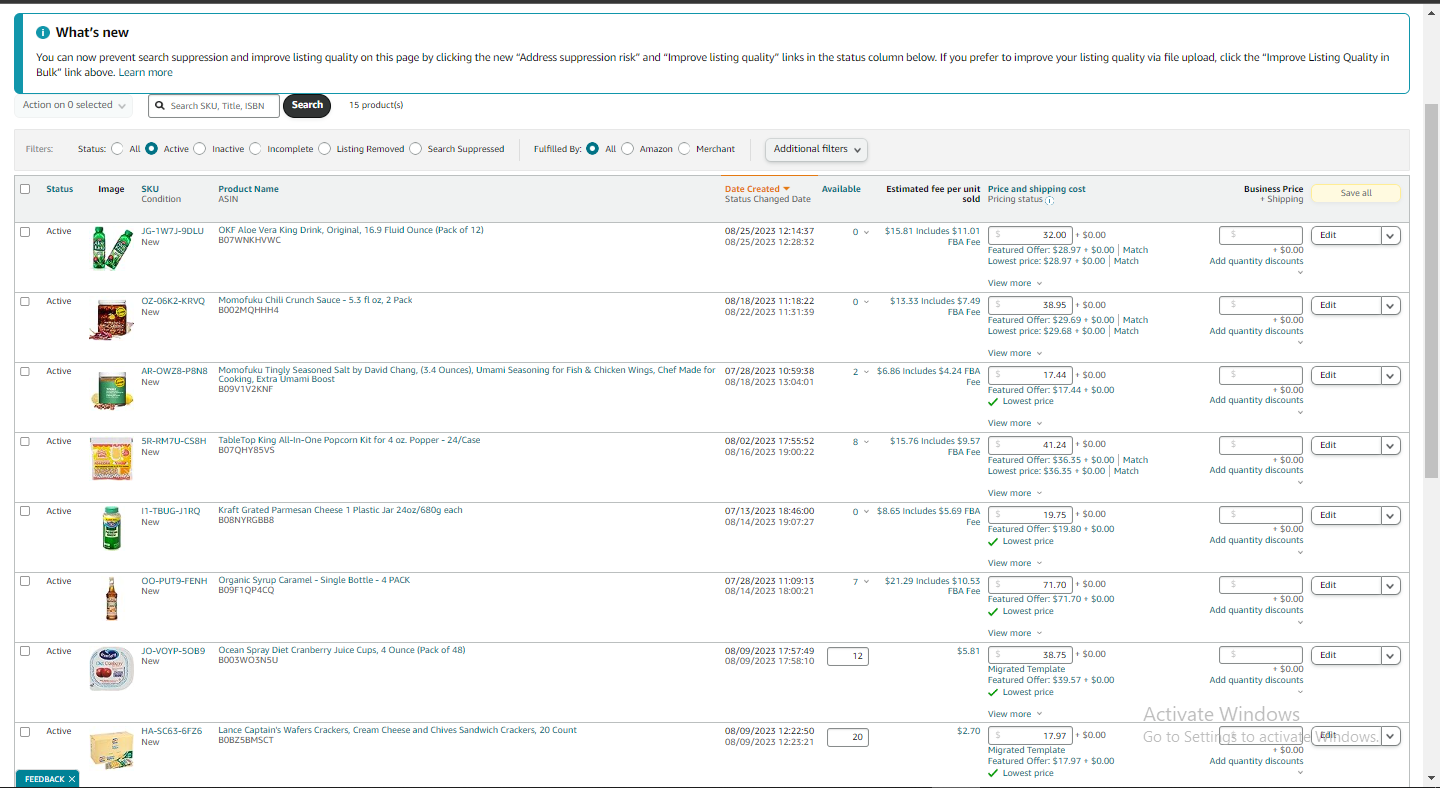Open the Organic Syrup Caramel product link
The height and width of the screenshot is (788, 1440).
pos(314,580)
